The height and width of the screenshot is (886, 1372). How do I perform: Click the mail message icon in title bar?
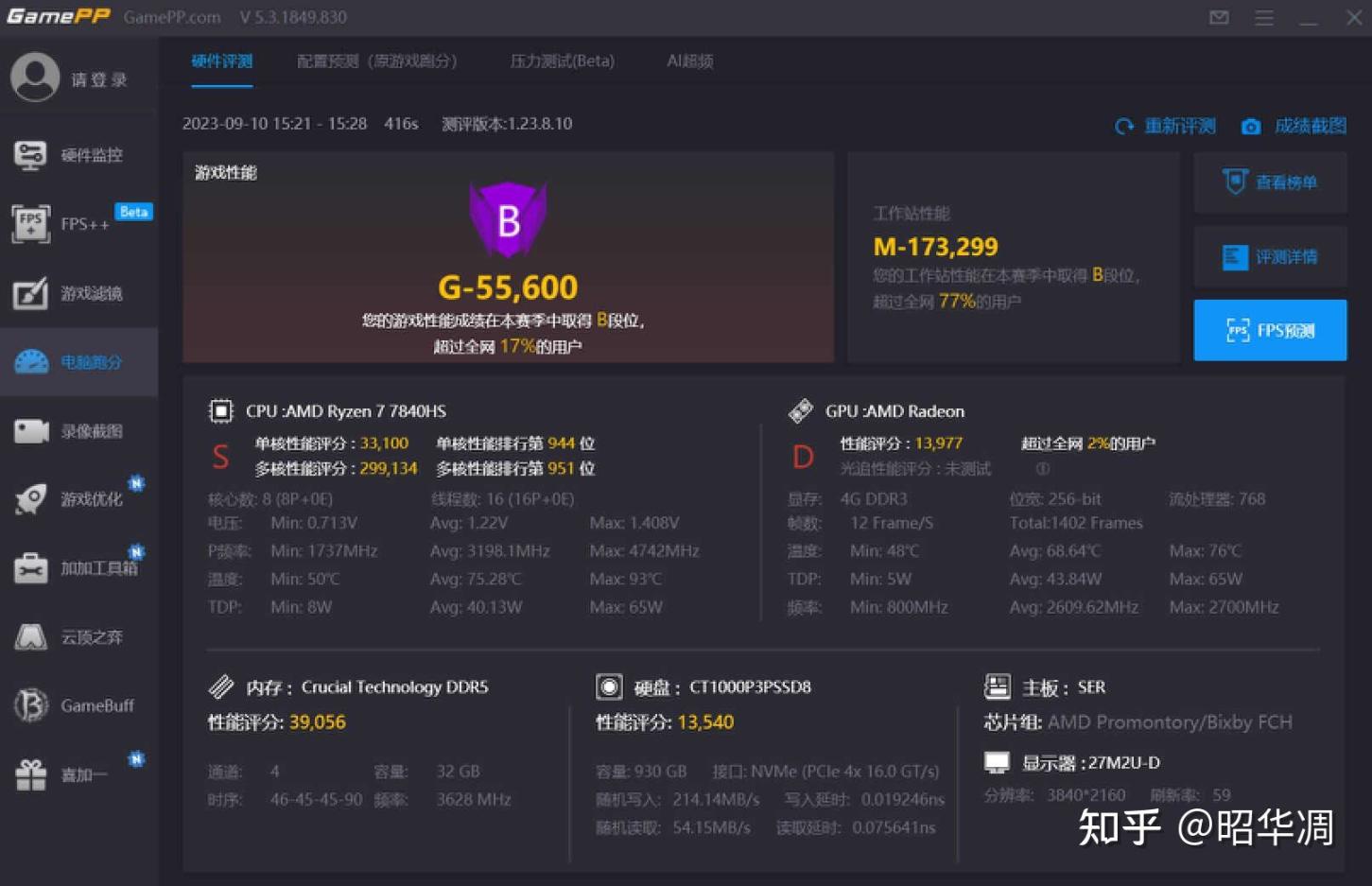coord(1219,17)
